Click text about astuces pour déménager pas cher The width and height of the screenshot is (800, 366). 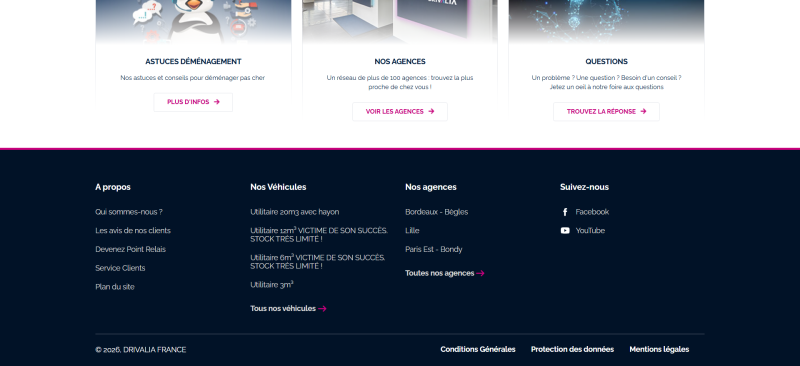193,78
